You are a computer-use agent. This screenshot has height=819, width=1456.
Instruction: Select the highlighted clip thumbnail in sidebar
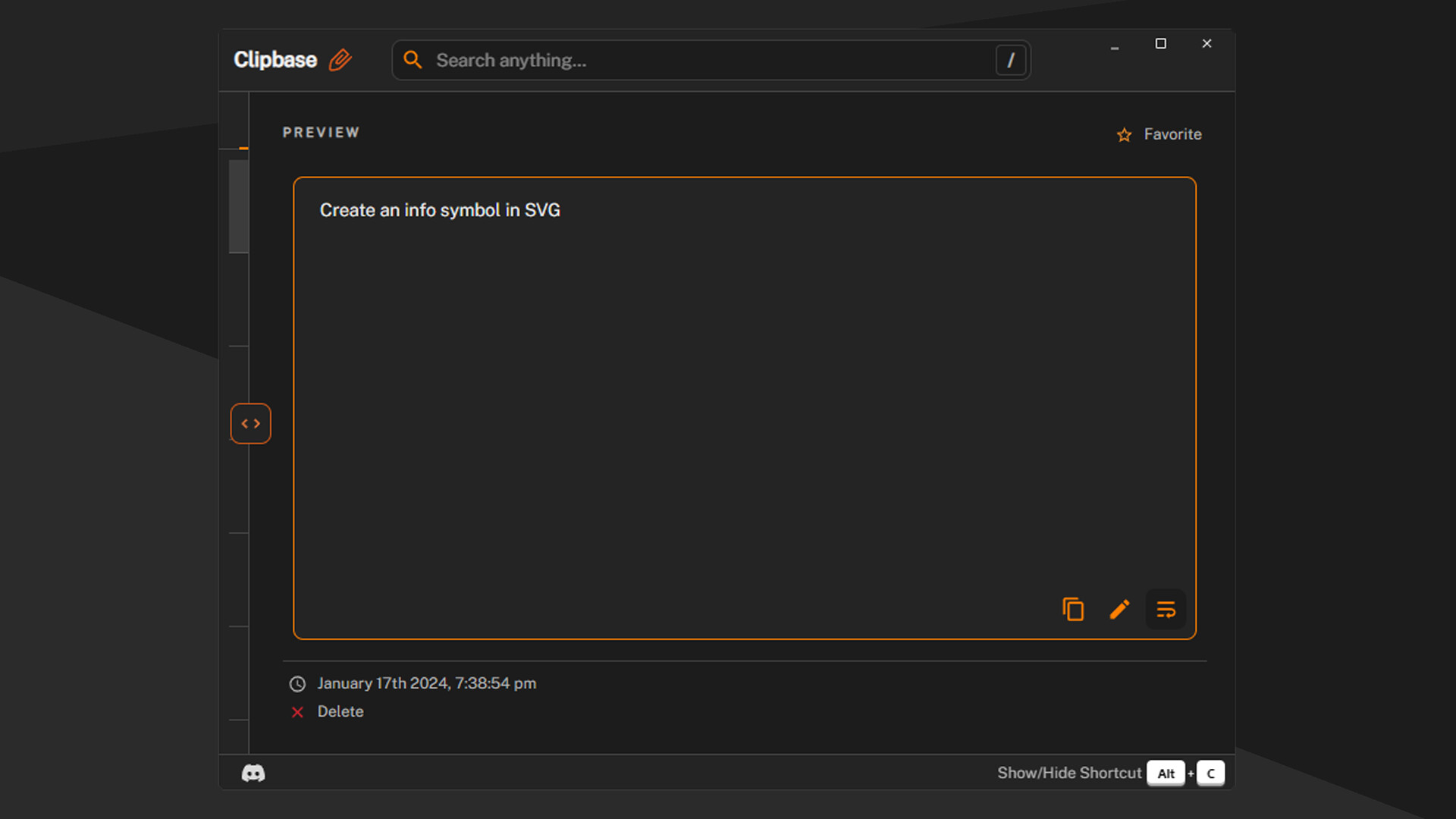coord(239,206)
